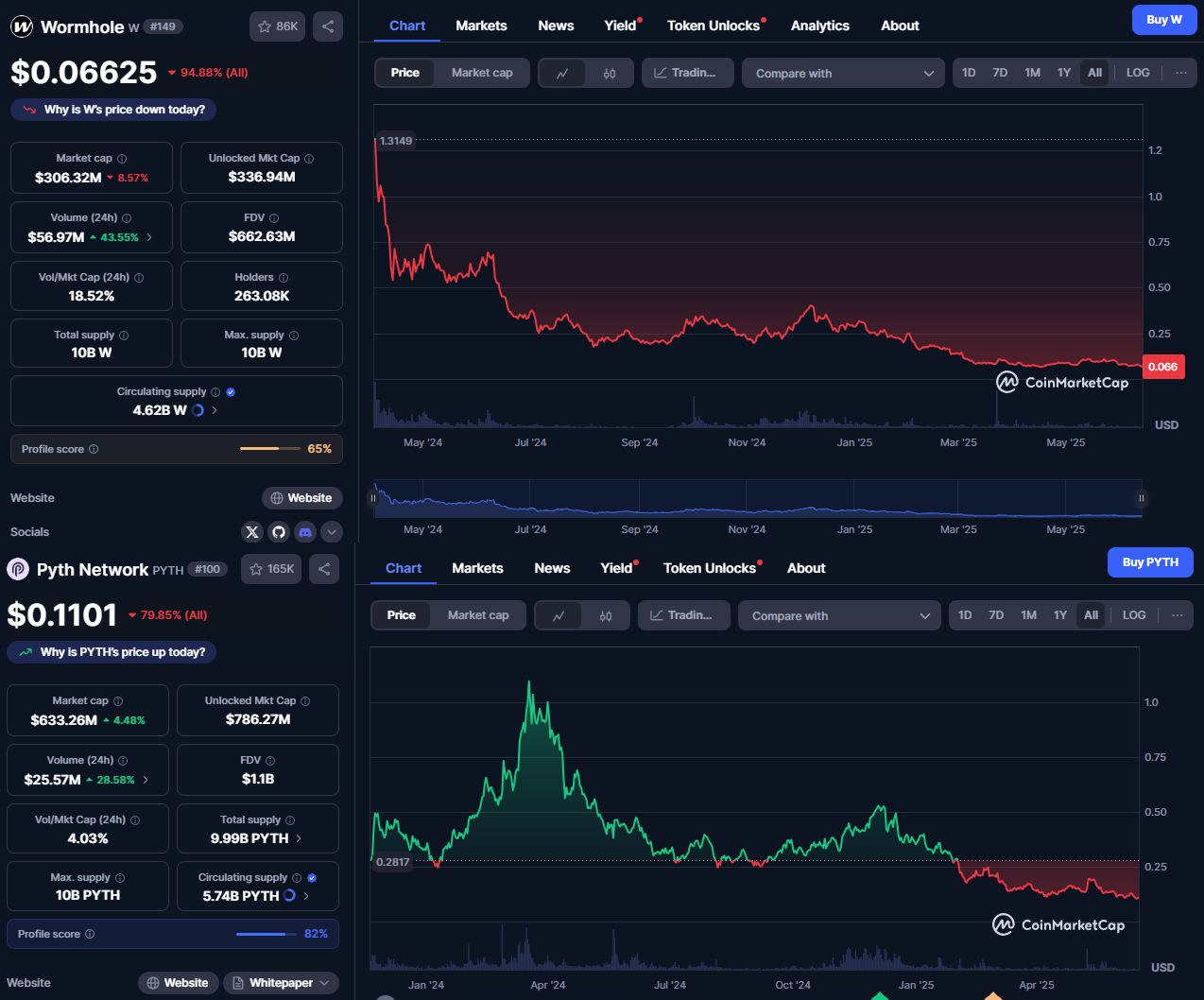Image resolution: width=1204 pixels, height=1000 pixels.
Task: Select Price view on Wormhole chart
Action: [405, 73]
